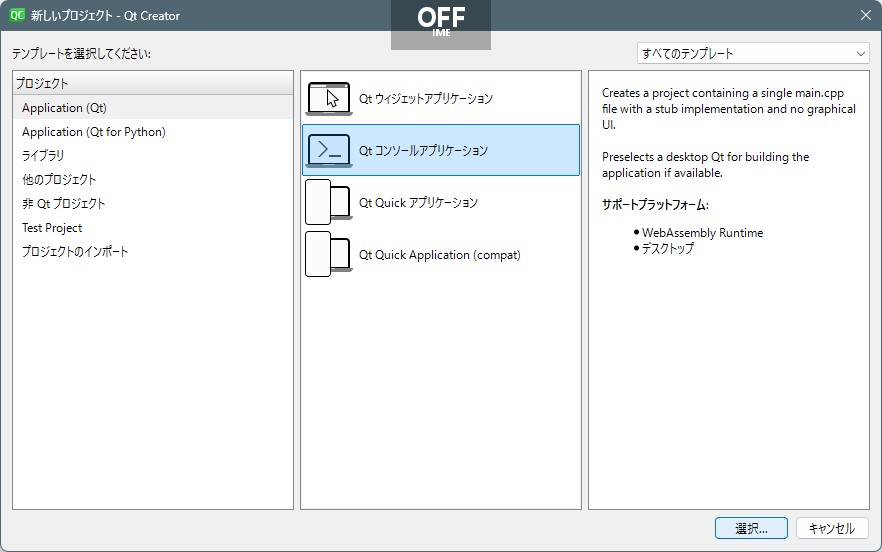Screen dimensions: 882x552
Task: Select Qt コンソールアプリケーション template label
Action: (423, 150)
